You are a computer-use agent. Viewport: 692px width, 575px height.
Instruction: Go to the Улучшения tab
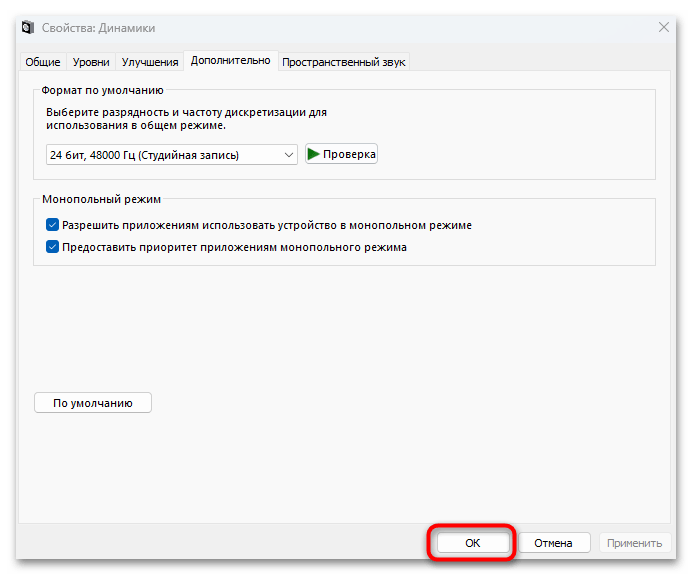(150, 62)
